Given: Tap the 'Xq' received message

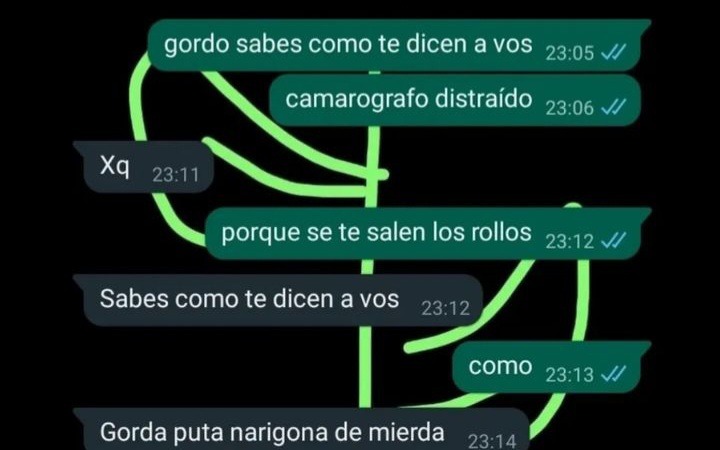Looking at the screenshot, I should [143, 167].
